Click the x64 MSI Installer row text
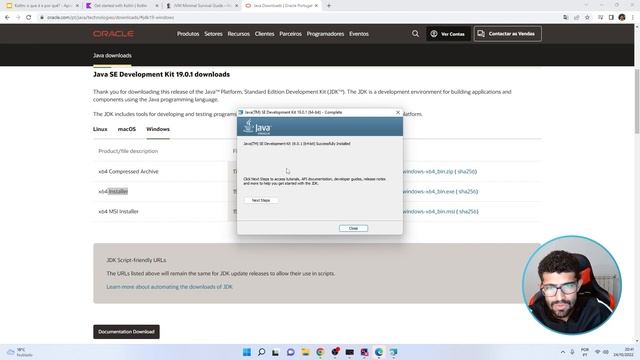 click(x=118, y=211)
